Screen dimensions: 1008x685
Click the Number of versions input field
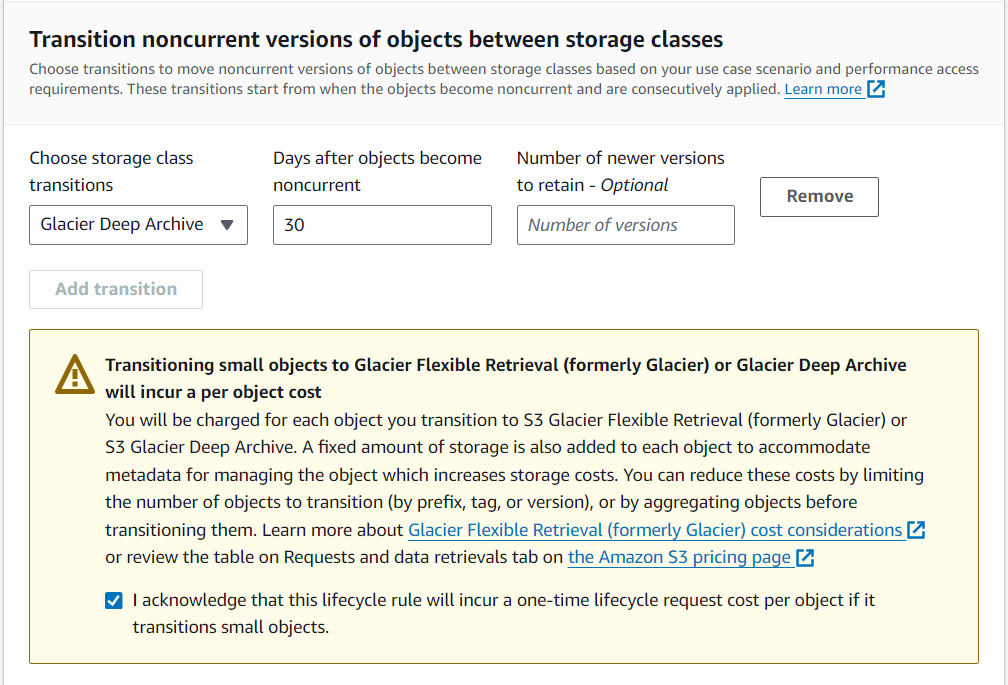click(626, 225)
